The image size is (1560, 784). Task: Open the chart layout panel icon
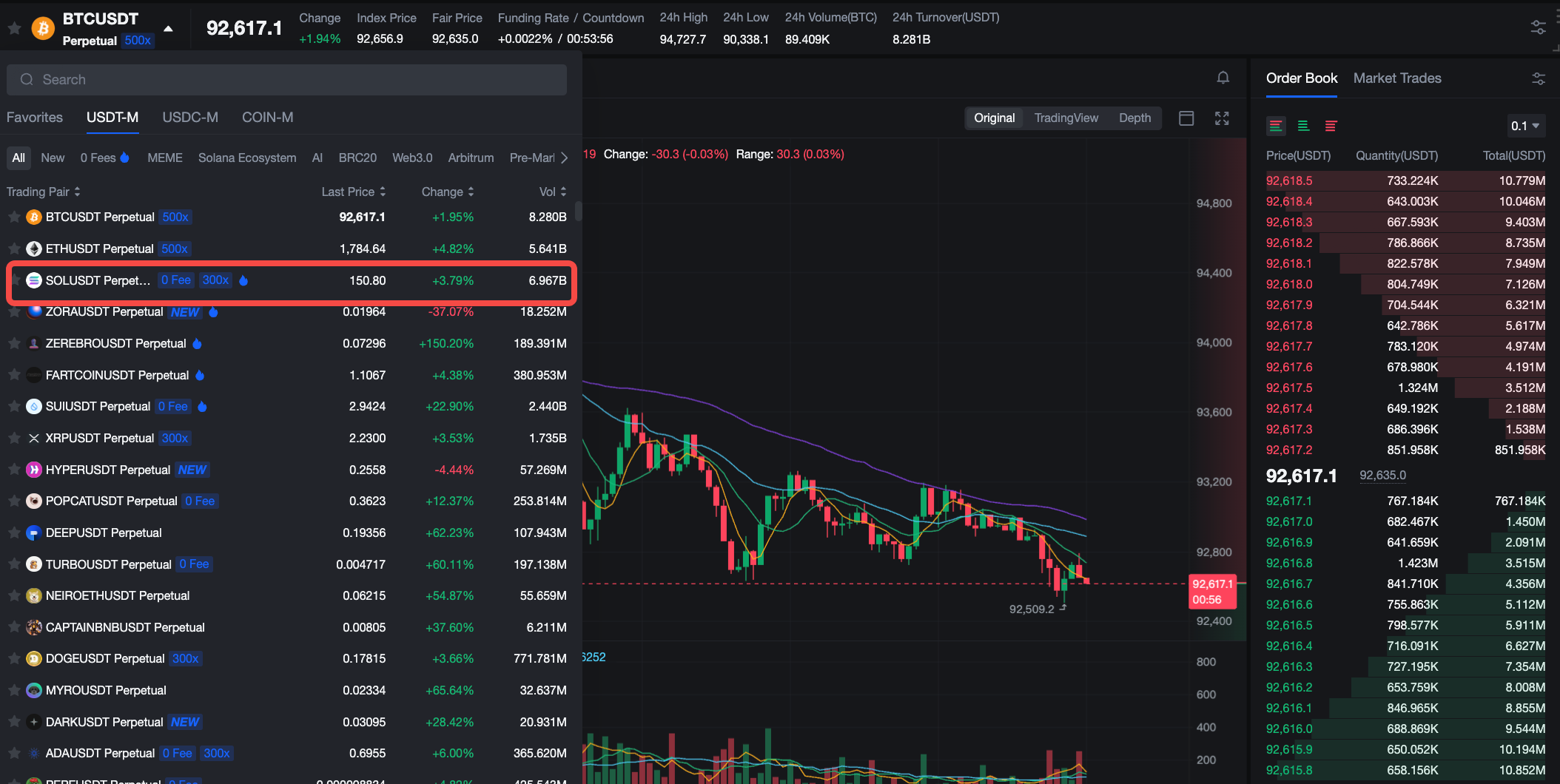pyautogui.click(x=1186, y=118)
